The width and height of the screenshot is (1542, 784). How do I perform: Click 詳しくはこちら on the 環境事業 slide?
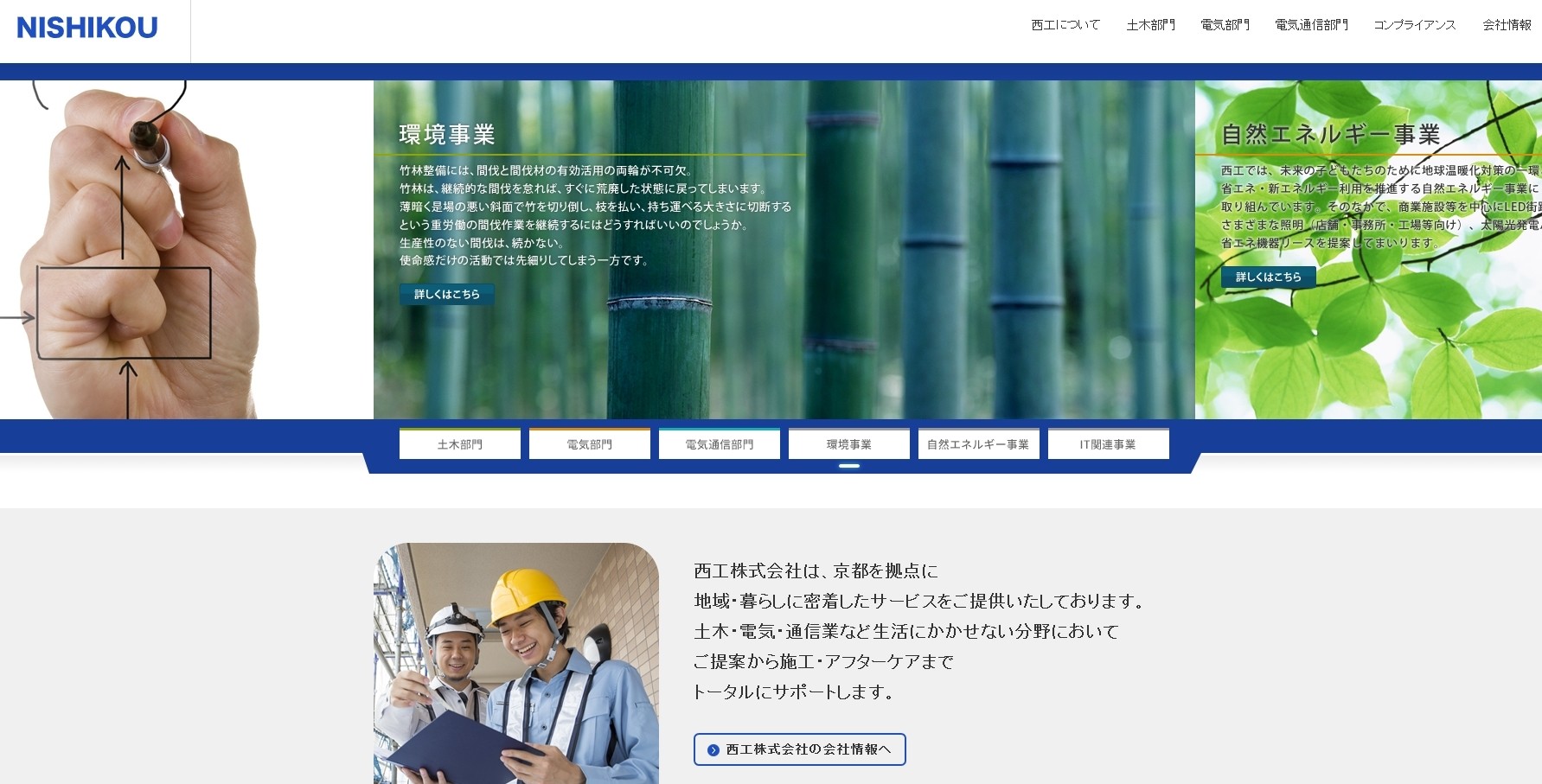click(x=446, y=294)
